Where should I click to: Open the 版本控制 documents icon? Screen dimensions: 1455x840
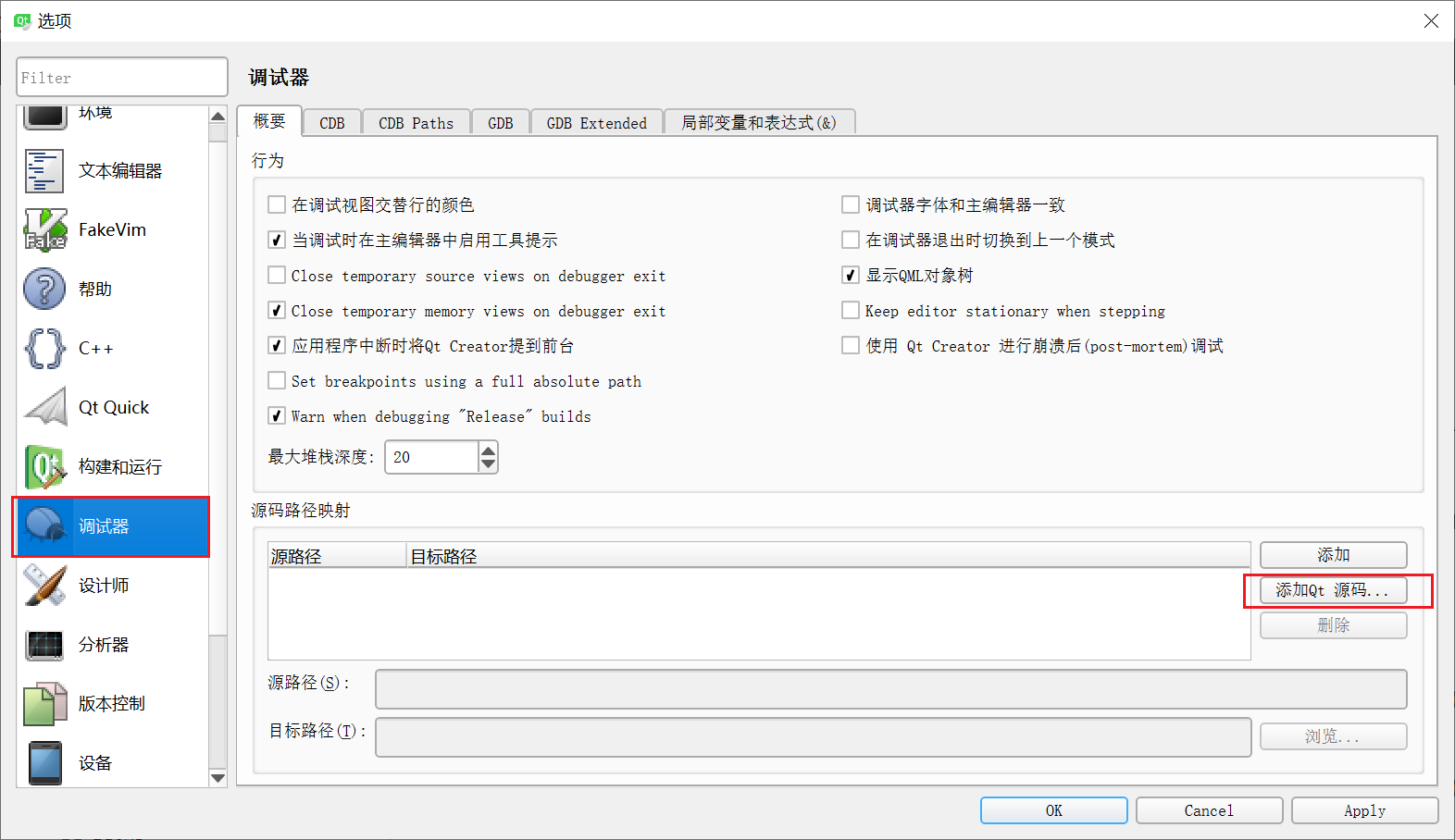(44, 704)
